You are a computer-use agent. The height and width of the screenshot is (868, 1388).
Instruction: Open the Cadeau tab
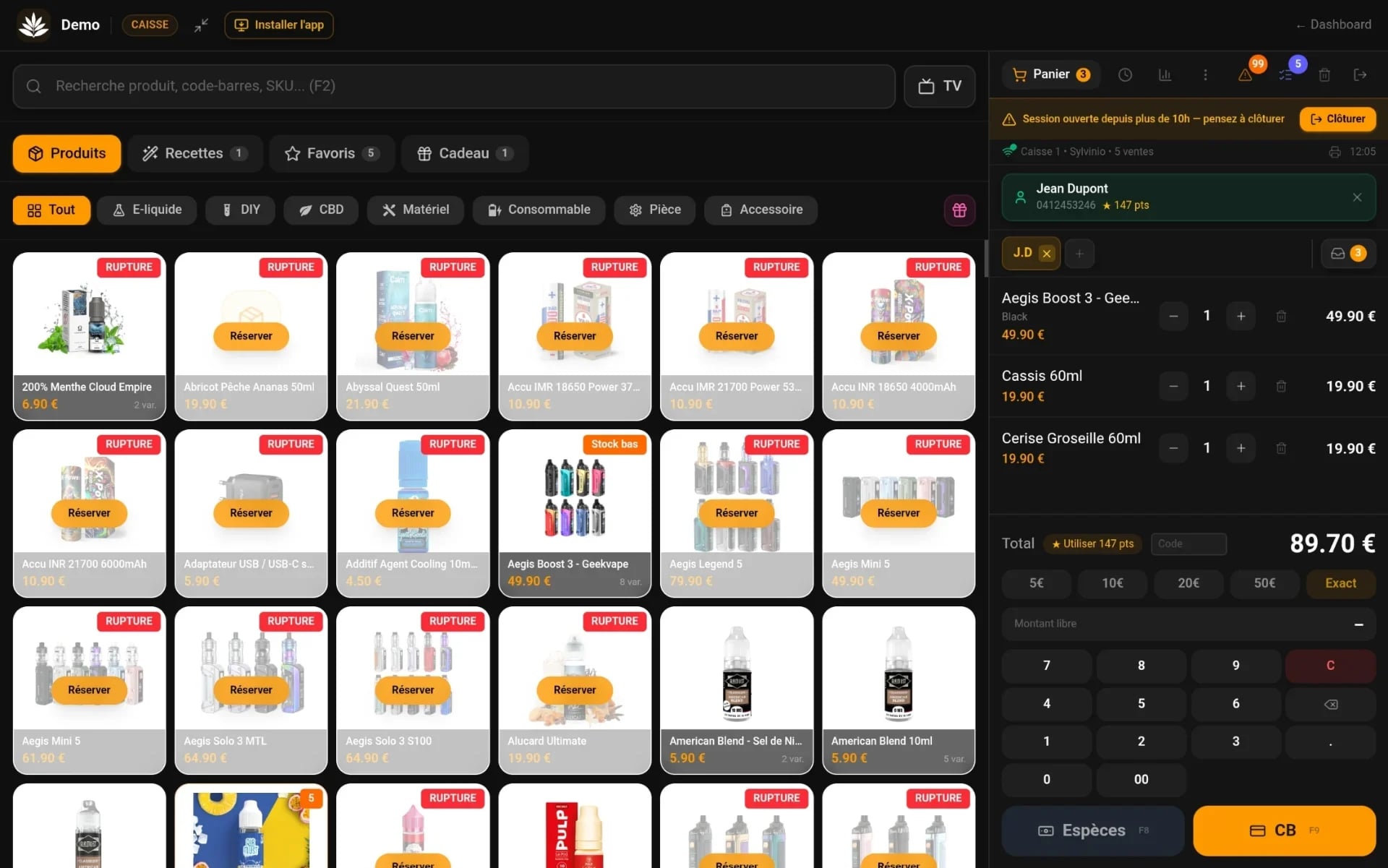tap(465, 153)
